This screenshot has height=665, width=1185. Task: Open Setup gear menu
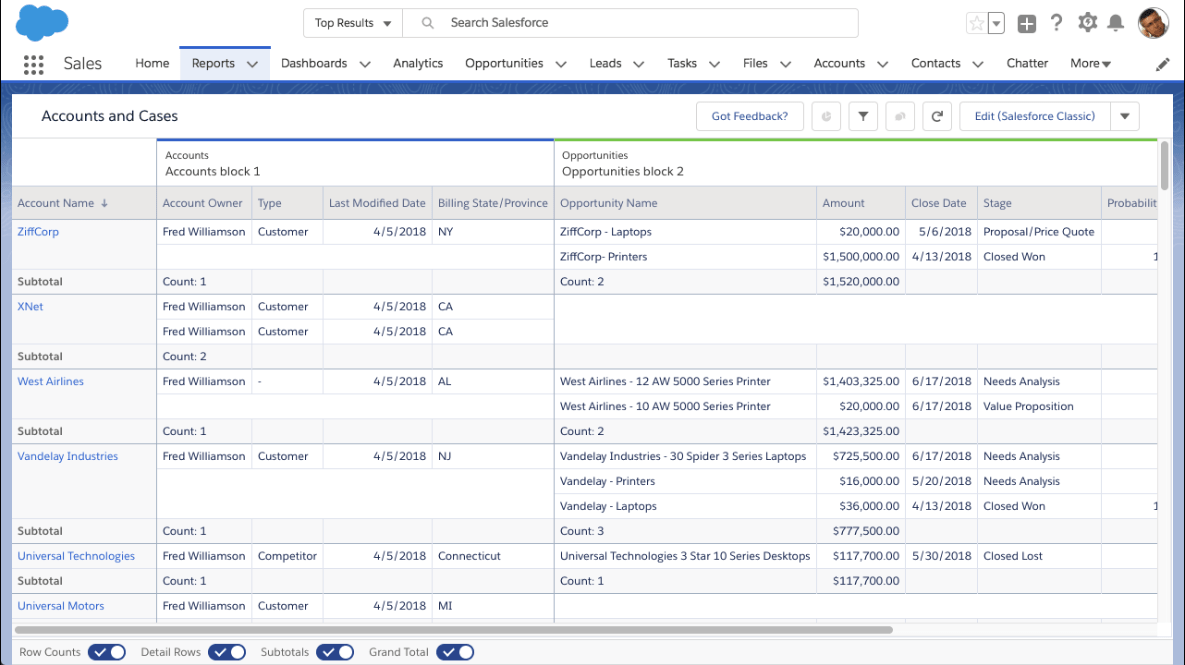coord(1087,23)
